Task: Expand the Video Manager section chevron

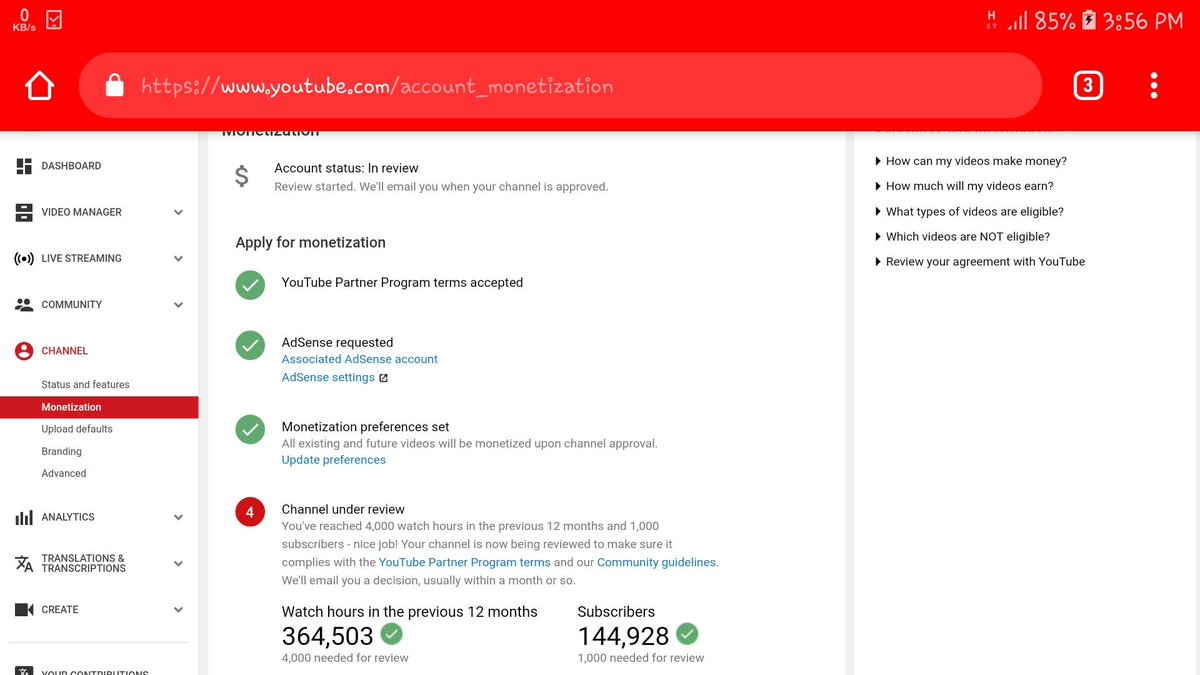Action: [178, 212]
